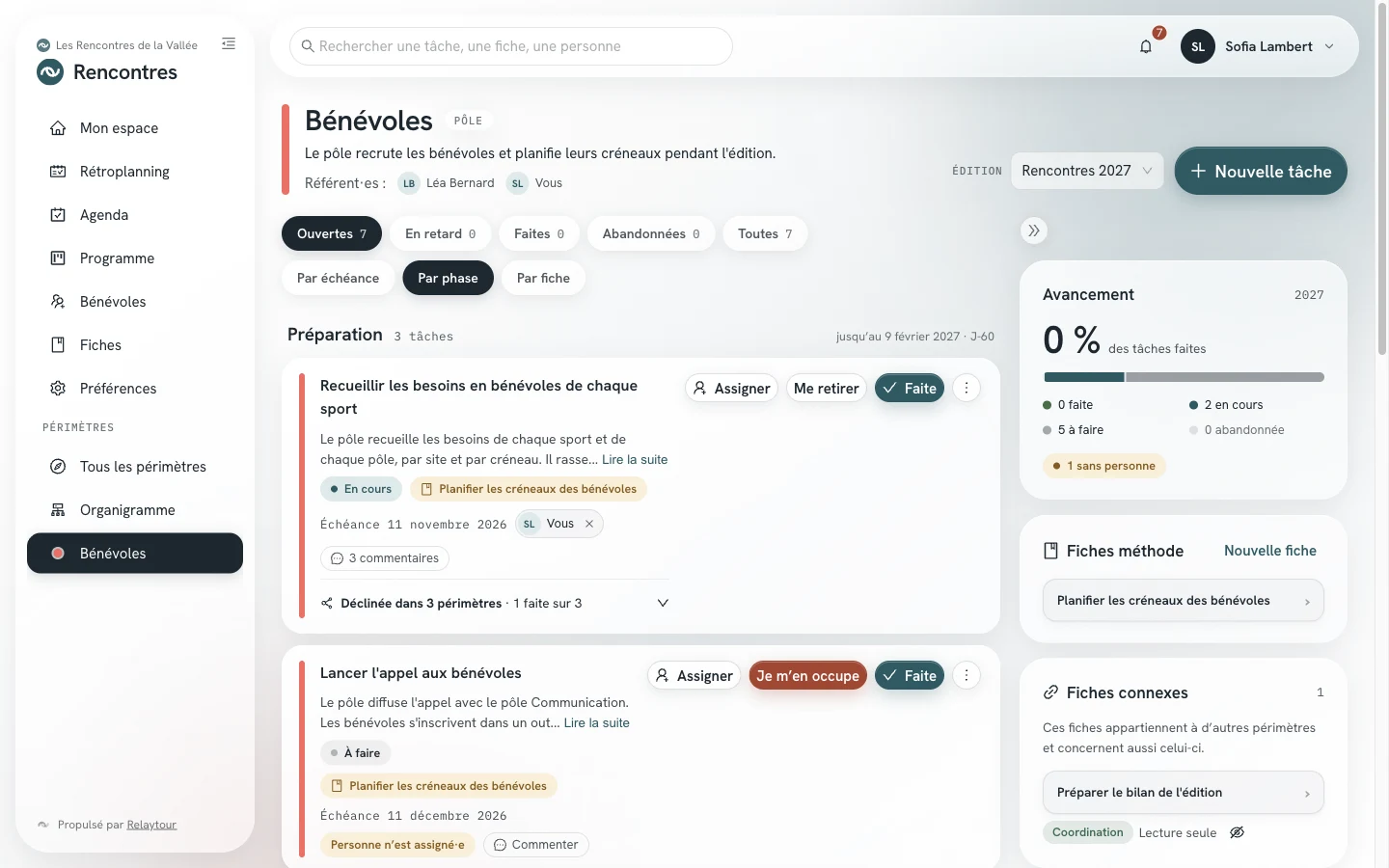
Task: Select the Par phase grouping
Action: click(448, 278)
